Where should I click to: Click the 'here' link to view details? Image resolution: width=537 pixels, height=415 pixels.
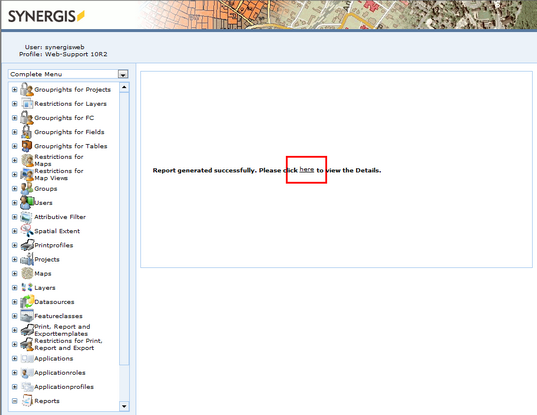coord(307,169)
